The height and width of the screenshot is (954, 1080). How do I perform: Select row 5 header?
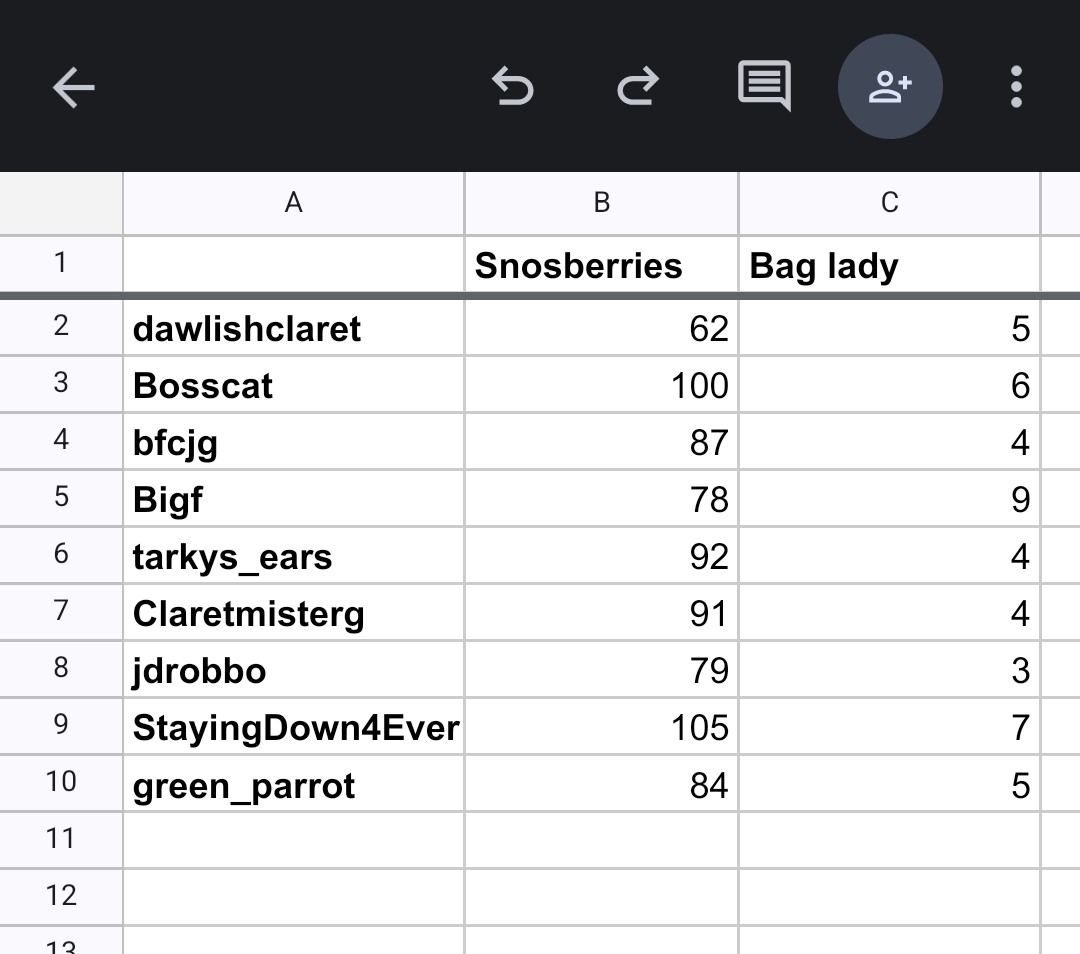[61, 497]
